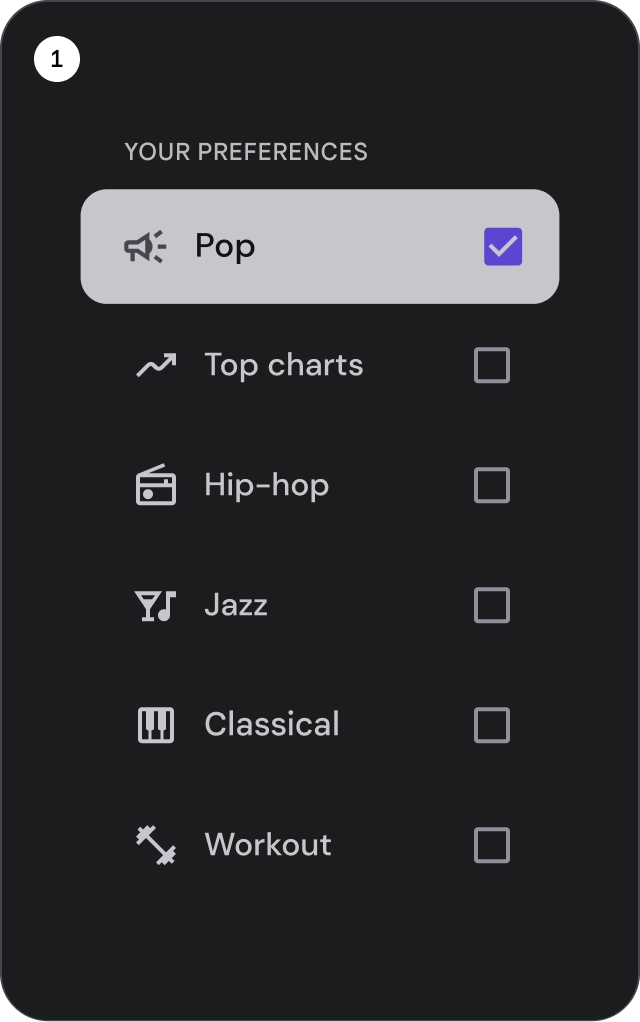640x1022 pixels.
Task: Enable the Top charts checkbox
Action: pyautogui.click(x=491, y=365)
